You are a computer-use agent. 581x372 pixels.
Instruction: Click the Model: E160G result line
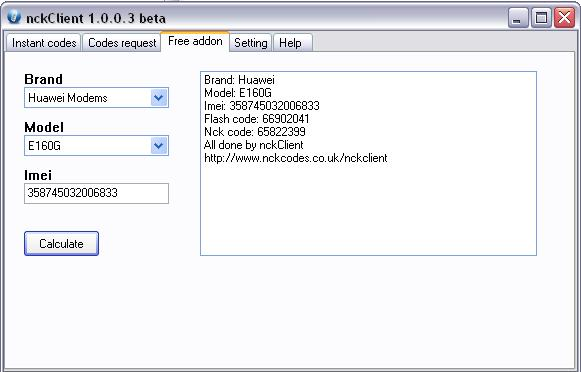(x=238, y=93)
